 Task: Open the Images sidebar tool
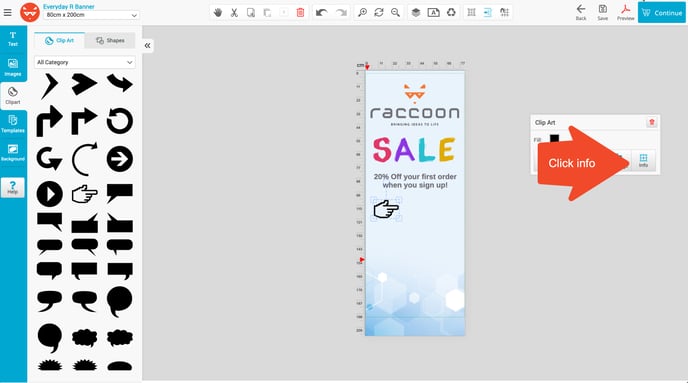coord(13,67)
